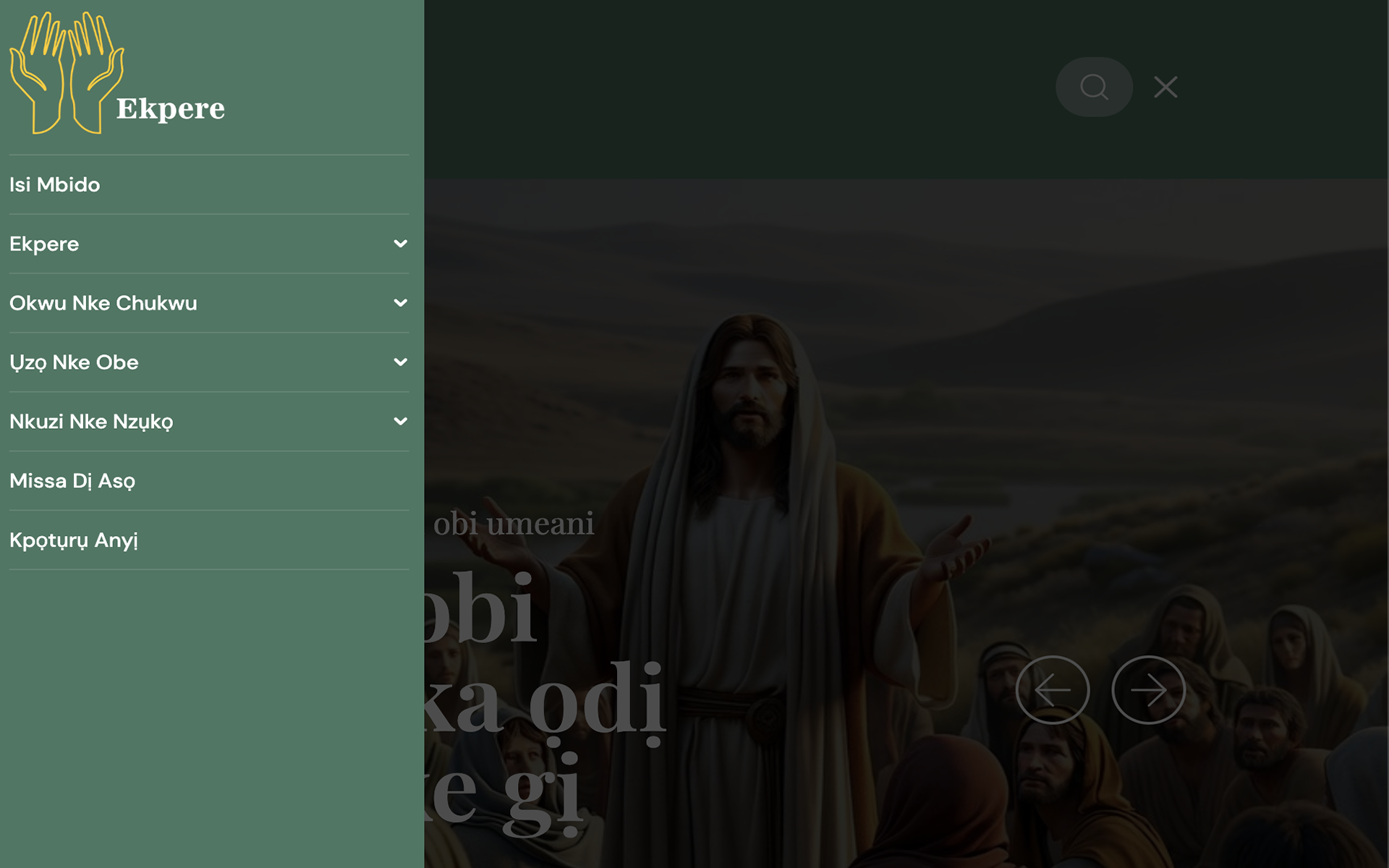
Task: Expand Okwu Nke Chukwu submenu chevron
Action: (400, 303)
